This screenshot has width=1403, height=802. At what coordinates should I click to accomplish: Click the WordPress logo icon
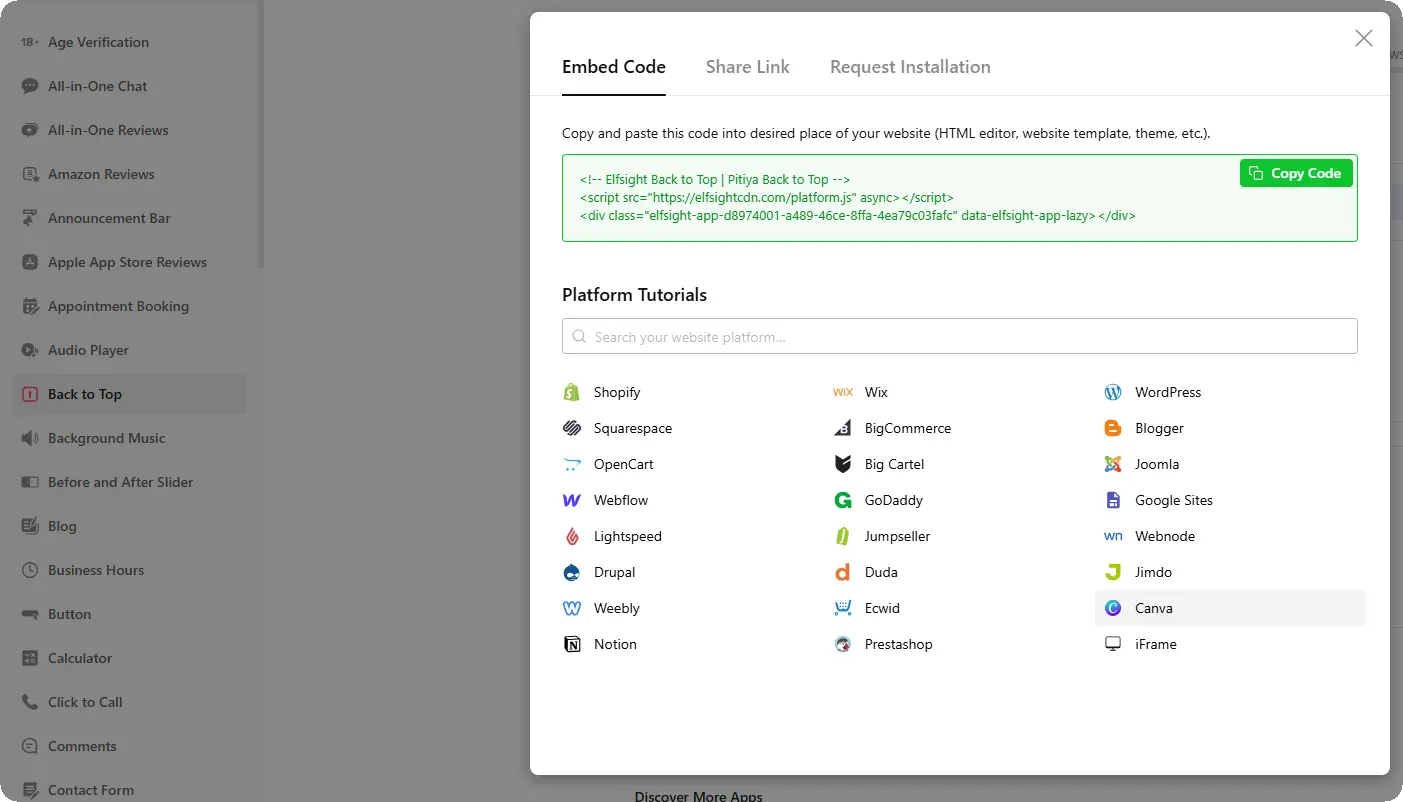click(1113, 392)
